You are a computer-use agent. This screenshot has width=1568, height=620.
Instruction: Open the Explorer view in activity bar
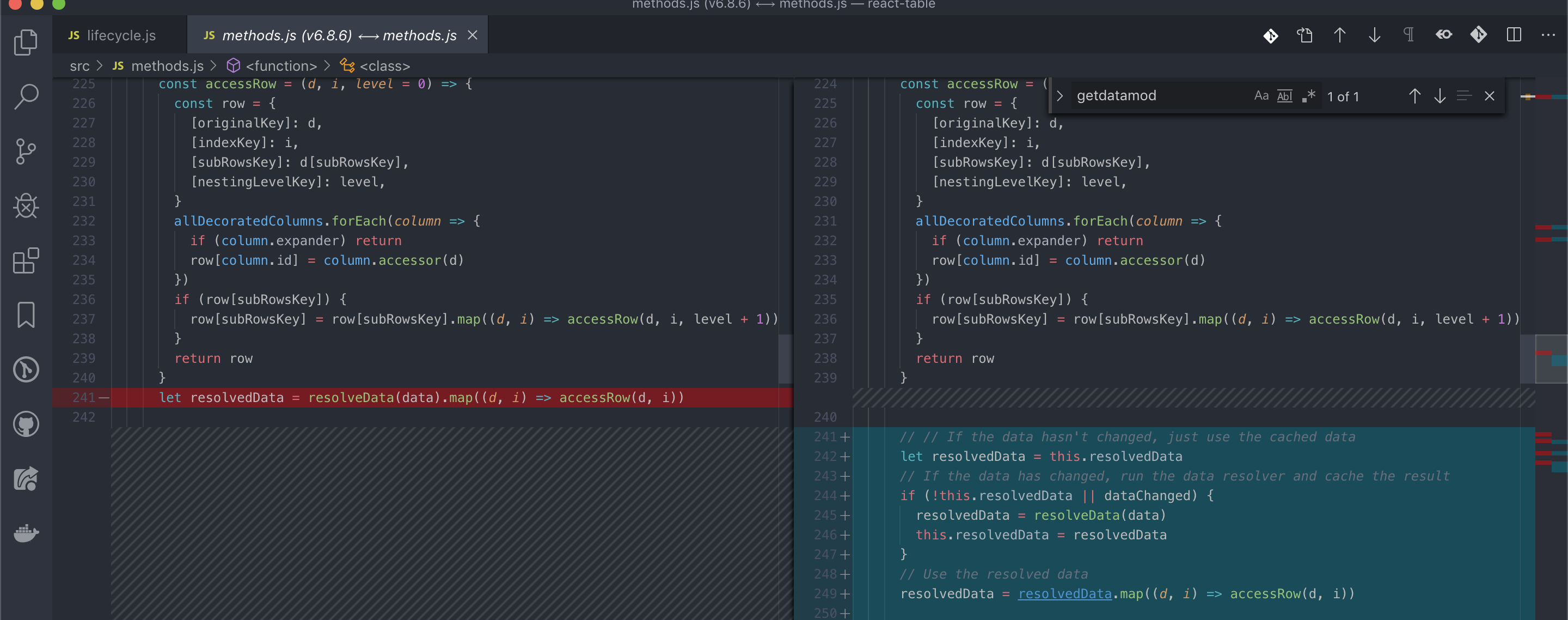[x=26, y=42]
